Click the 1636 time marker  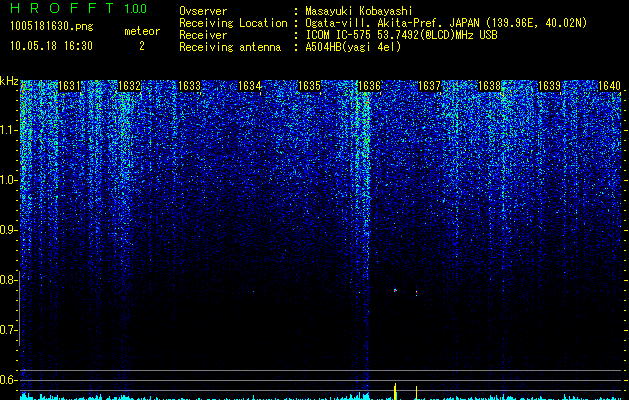point(369,86)
